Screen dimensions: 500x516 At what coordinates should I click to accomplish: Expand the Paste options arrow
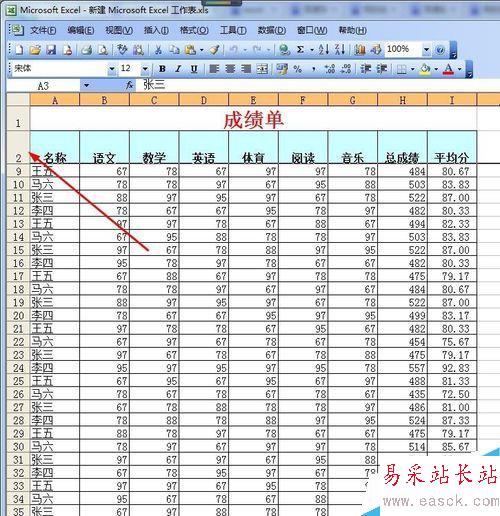coord(201,50)
